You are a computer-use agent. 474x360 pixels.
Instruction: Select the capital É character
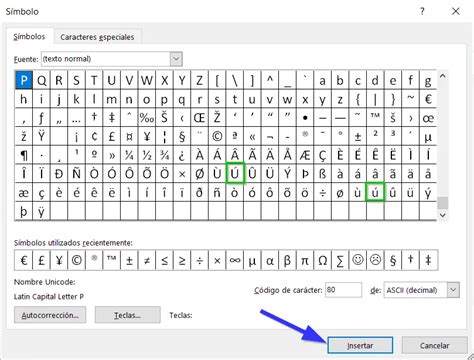358,155
